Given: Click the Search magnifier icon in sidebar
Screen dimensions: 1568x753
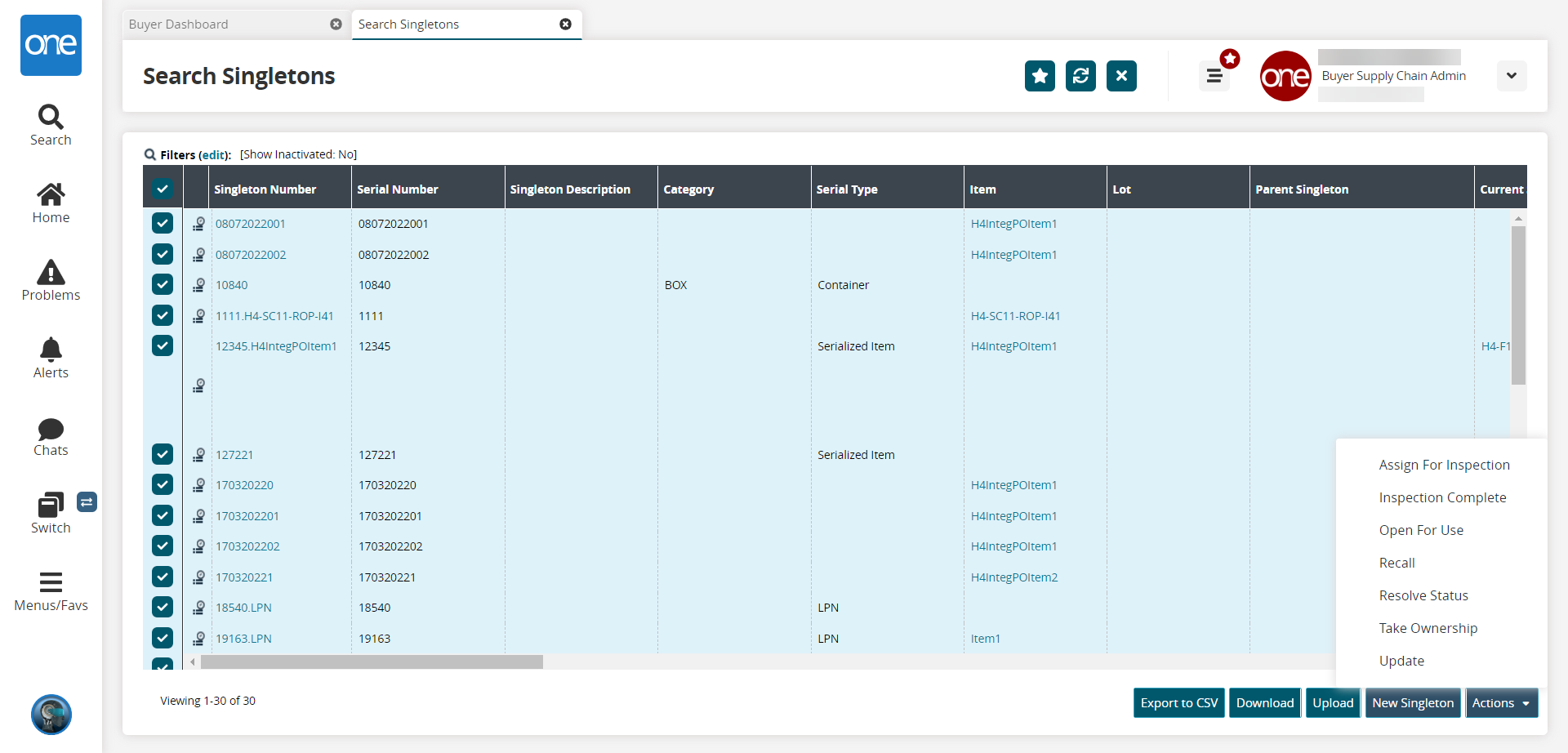Looking at the screenshot, I should point(51,118).
